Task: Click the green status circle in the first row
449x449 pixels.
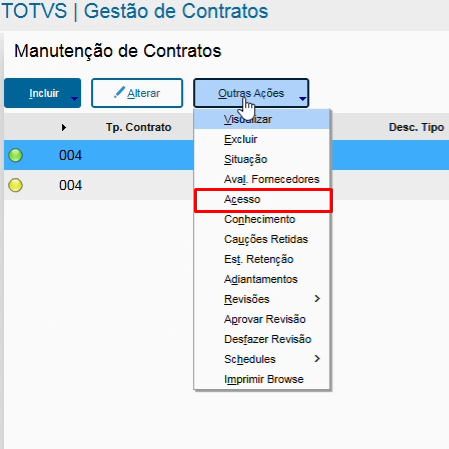Action: click(15, 155)
